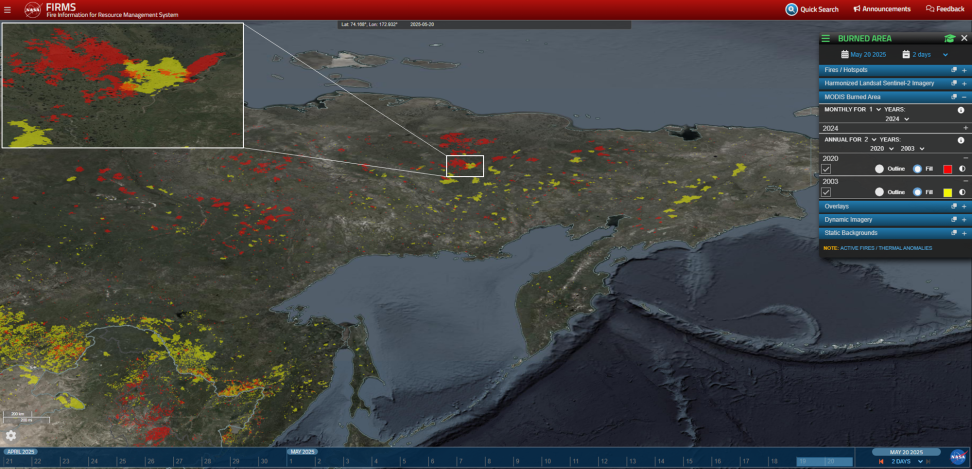This screenshot has width=972, height=469.
Task: Click the Quick Search magnifier icon
Action: [791, 9]
